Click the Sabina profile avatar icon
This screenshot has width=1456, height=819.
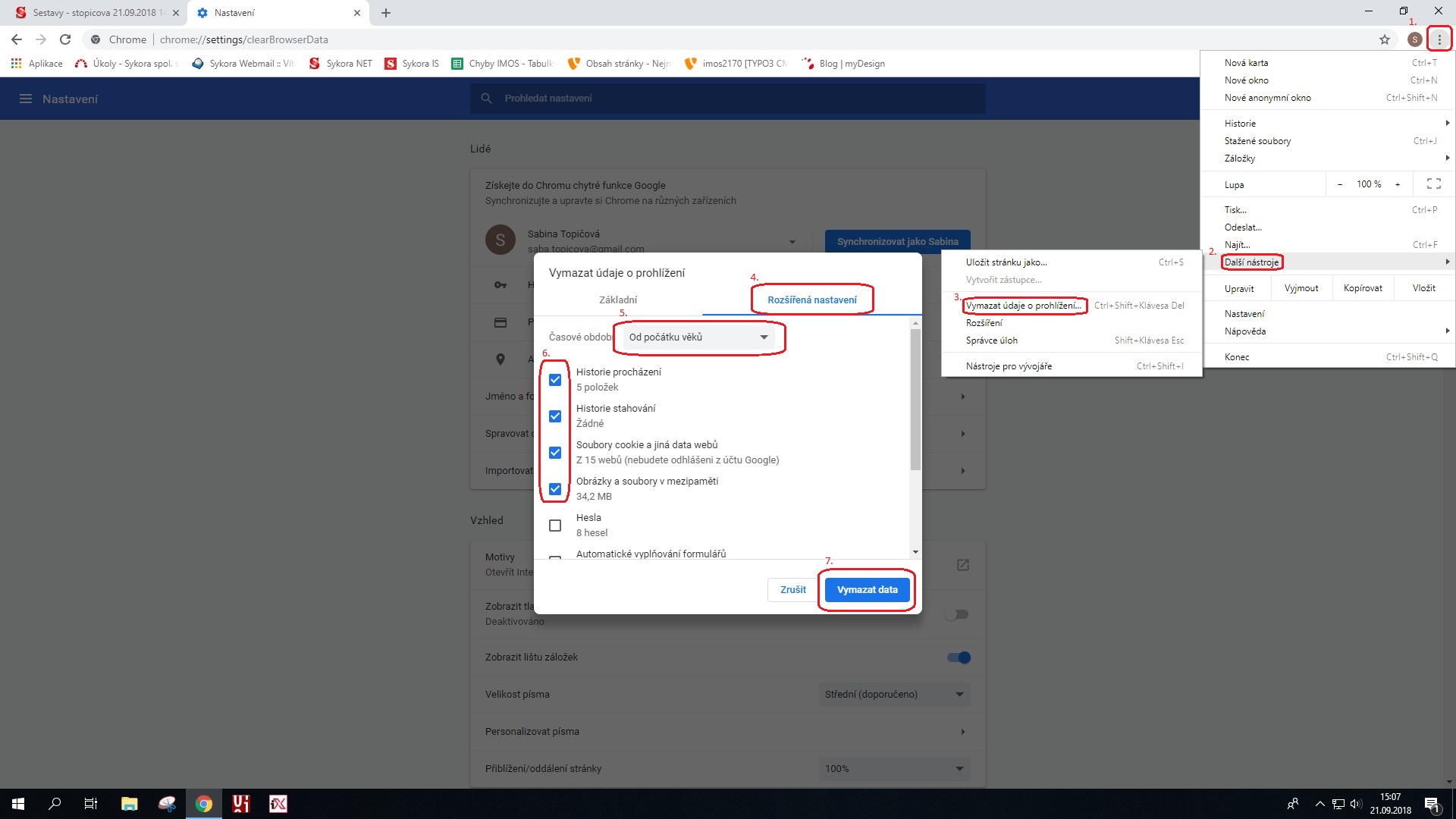pos(1414,39)
